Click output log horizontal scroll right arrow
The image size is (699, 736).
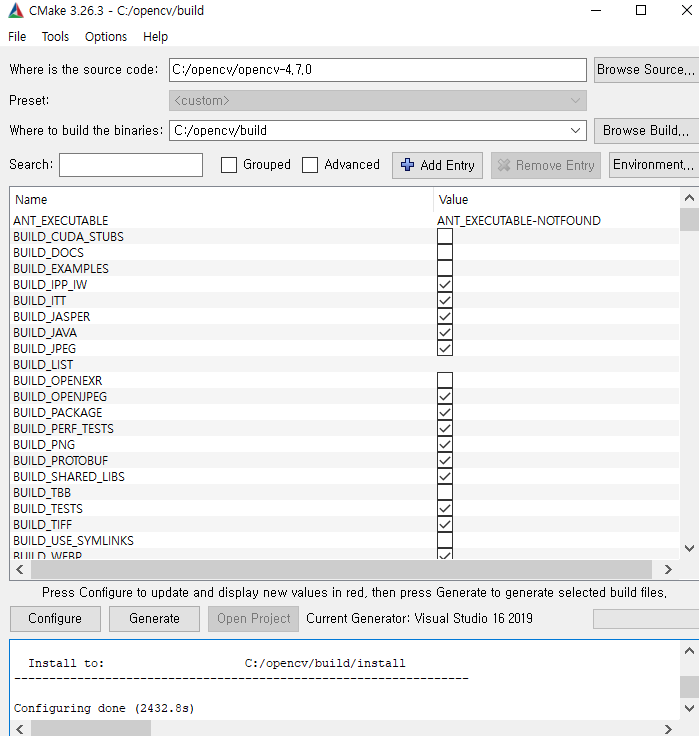click(668, 728)
